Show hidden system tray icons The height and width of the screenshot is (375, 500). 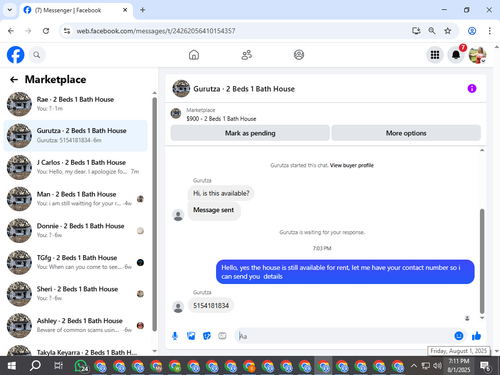point(414,366)
